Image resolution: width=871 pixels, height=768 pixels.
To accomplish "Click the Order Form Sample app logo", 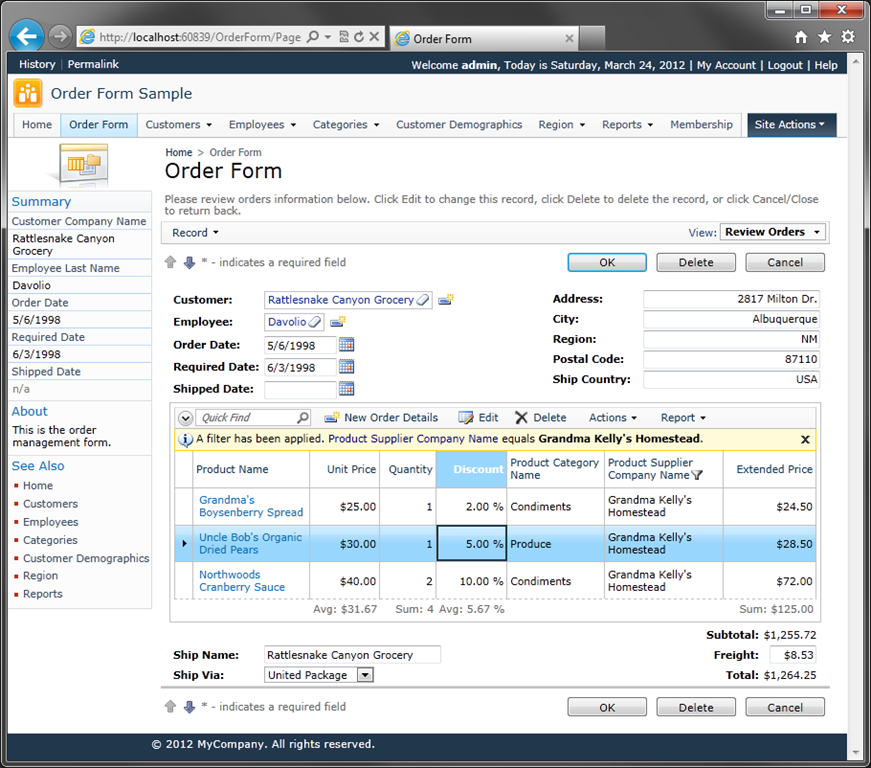I will pos(28,93).
